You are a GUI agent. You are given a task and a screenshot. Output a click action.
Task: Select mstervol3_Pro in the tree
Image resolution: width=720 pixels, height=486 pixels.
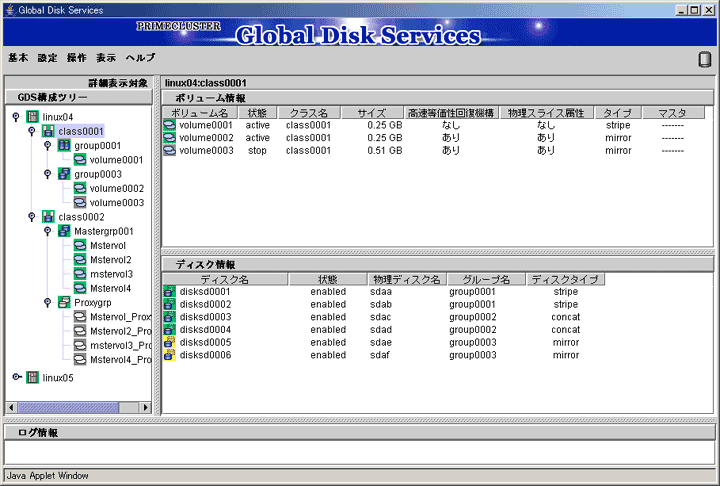pos(120,345)
